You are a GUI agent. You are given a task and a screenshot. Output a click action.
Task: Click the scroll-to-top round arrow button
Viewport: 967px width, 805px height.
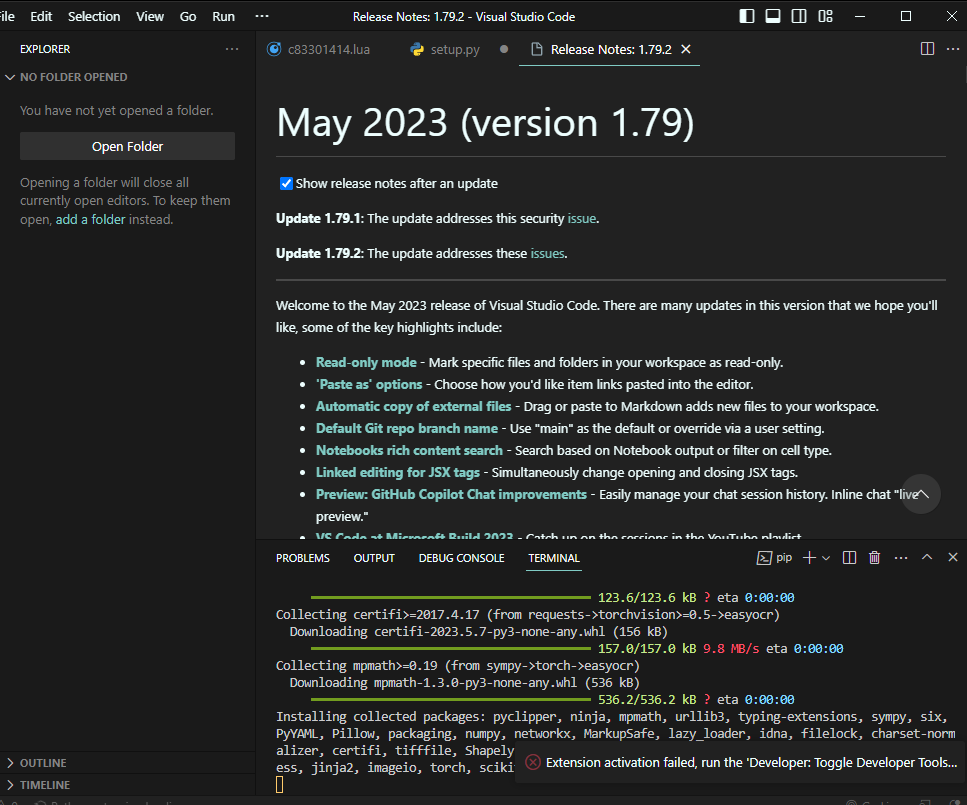(921, 494)
